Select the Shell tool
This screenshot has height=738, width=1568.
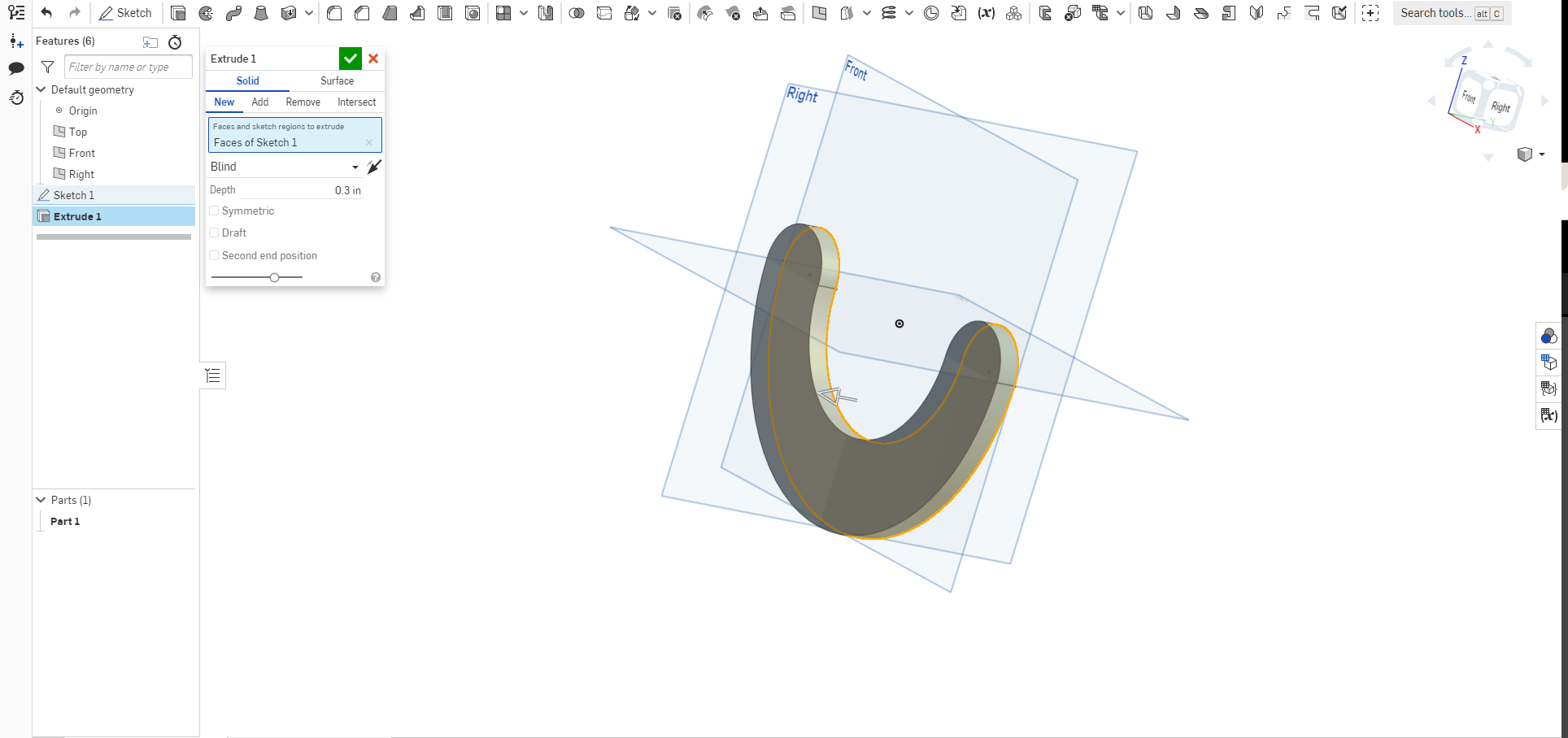(x=445, y=13)
